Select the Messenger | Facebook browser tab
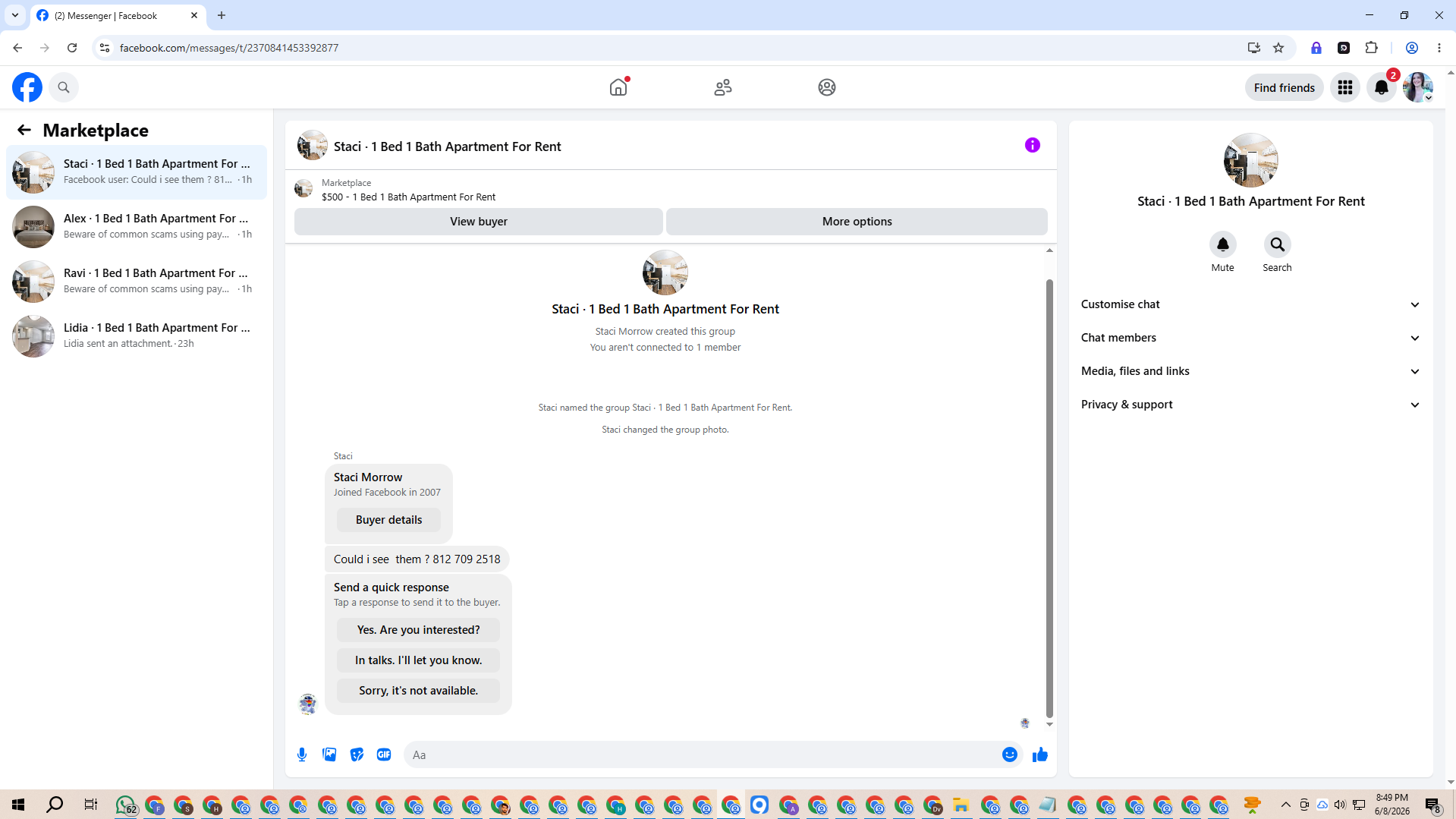 pos(118,15)
